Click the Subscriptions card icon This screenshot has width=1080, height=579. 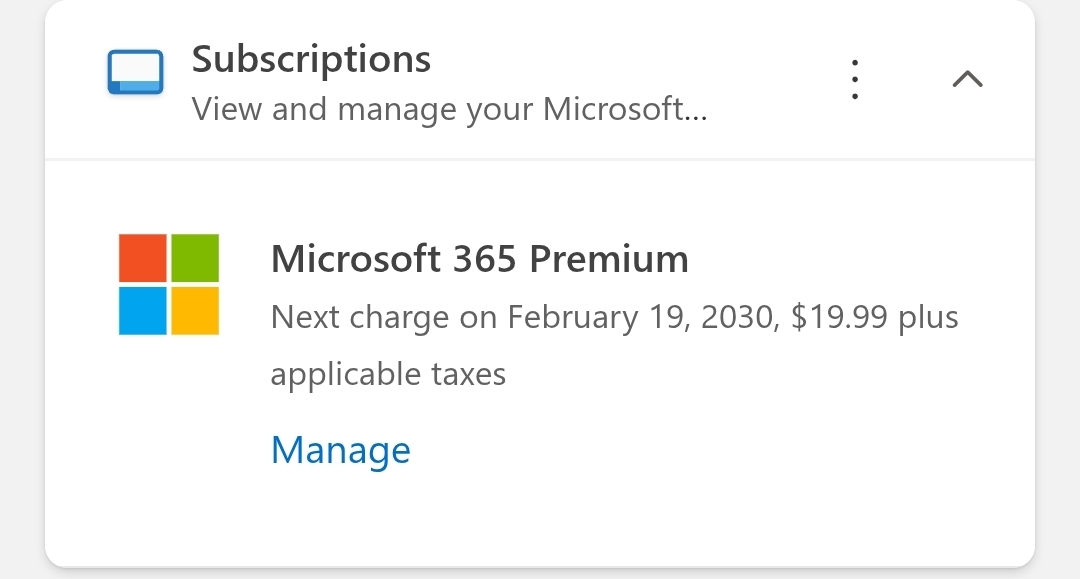(x=135, y=73)
